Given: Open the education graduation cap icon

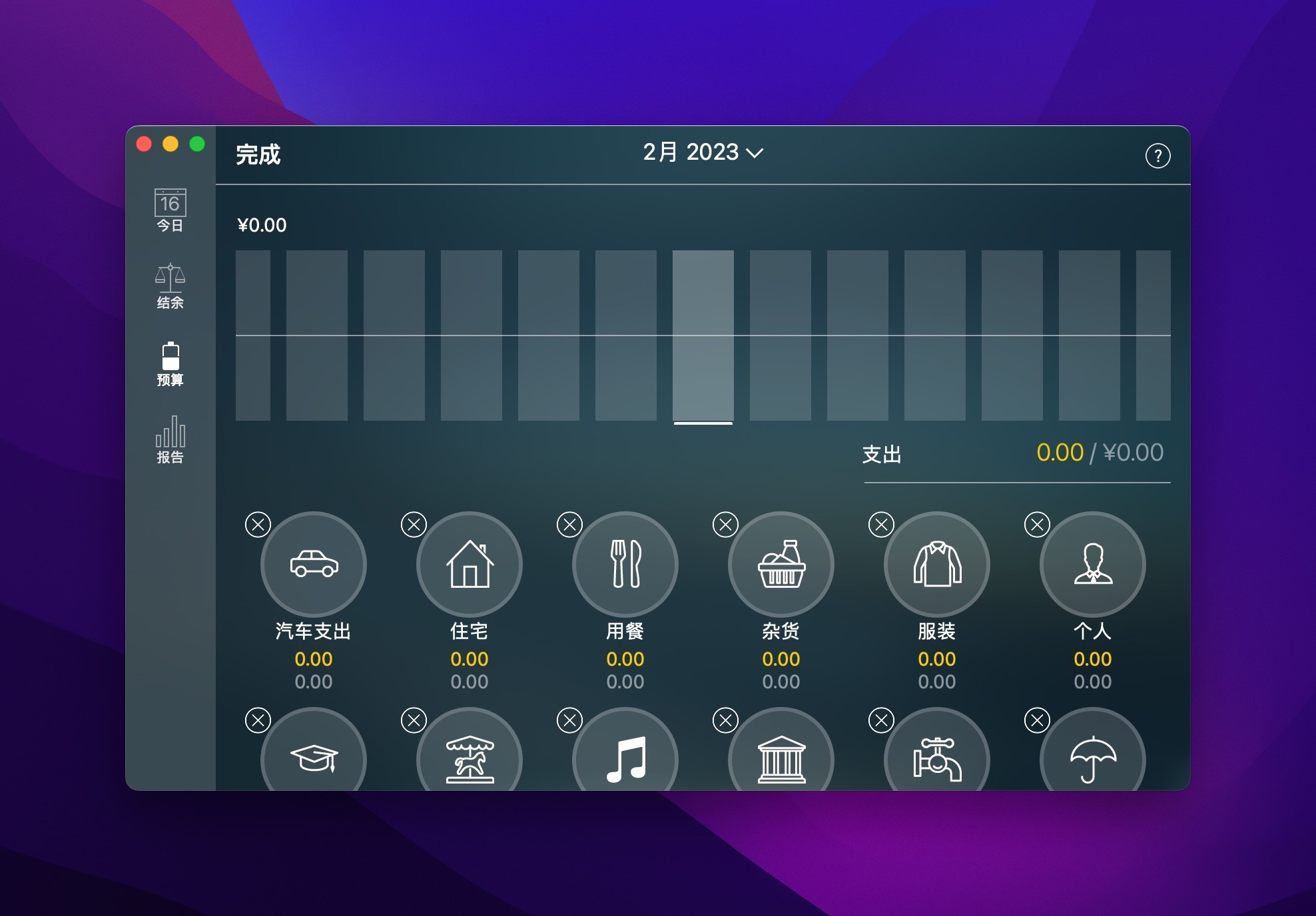Looking at the screenshot, I should [314, 758].
